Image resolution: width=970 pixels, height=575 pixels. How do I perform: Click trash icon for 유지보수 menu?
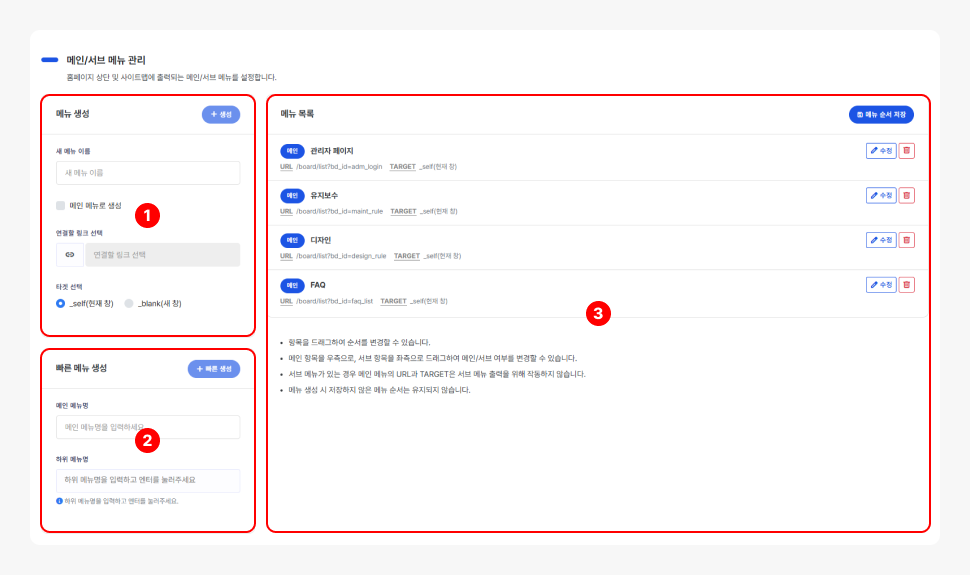click(907, 195)
